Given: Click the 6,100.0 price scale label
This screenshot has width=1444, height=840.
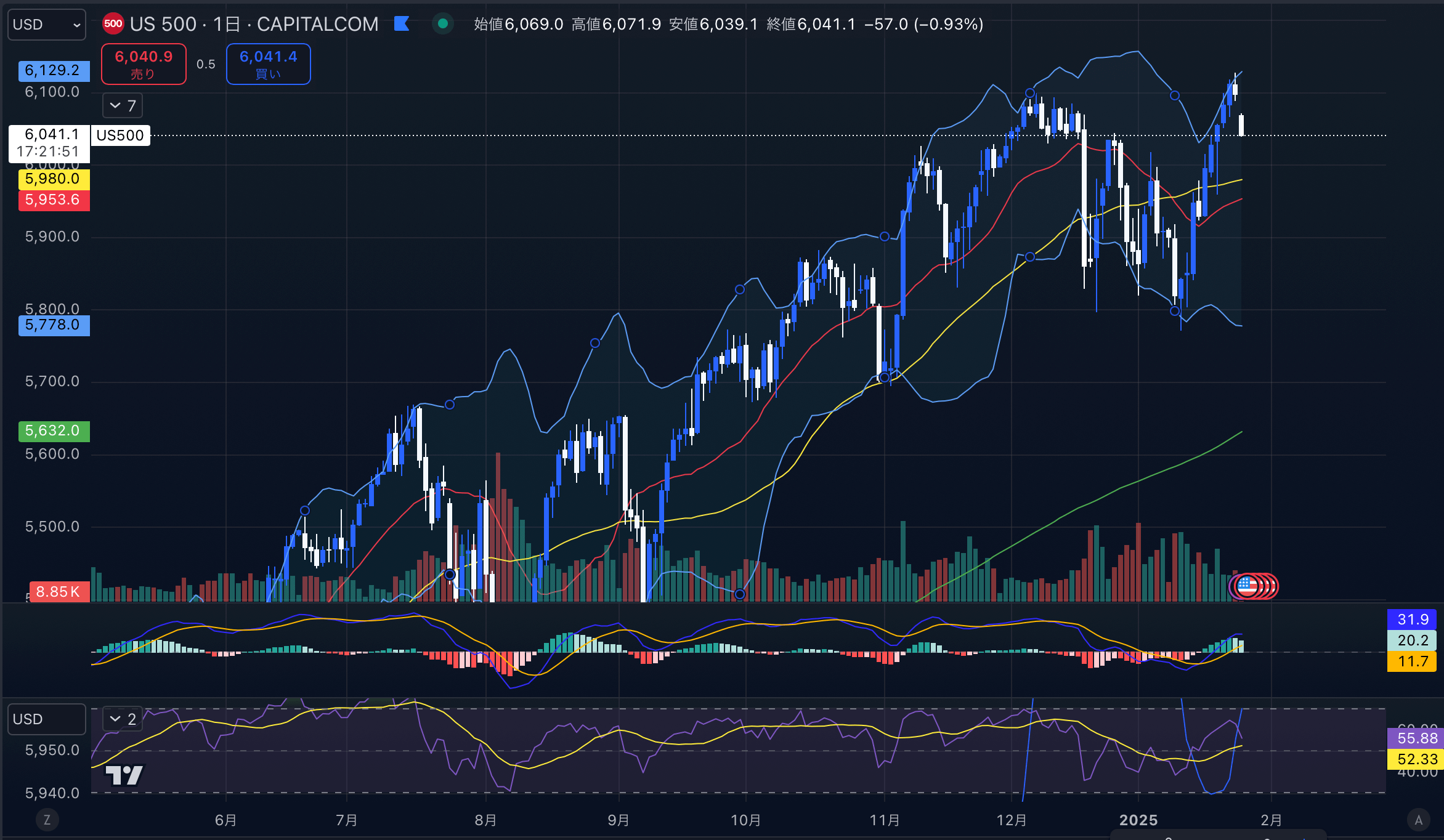Looking at the screenshot, I should (52, 92).
